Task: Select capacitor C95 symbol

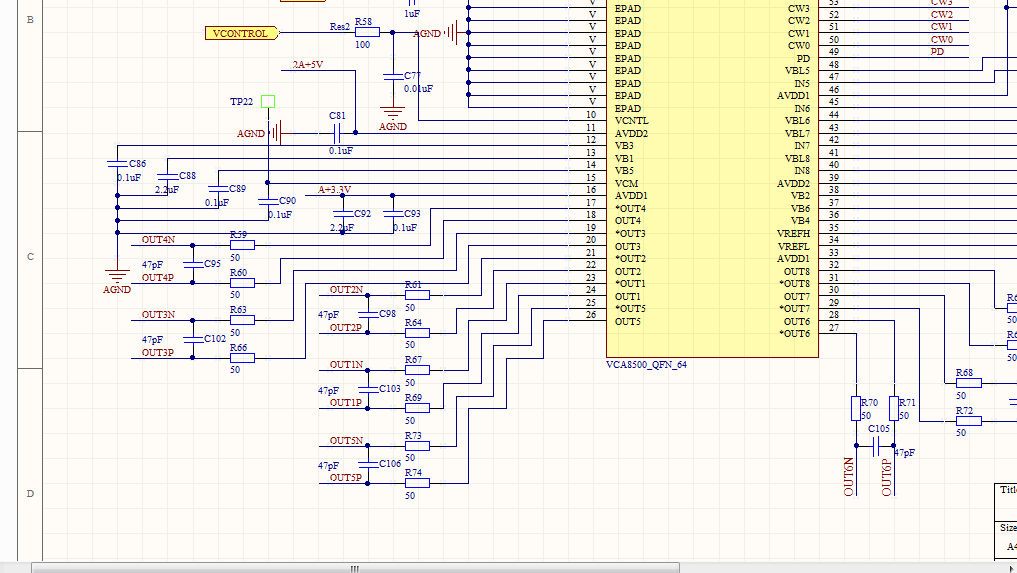Action: tap(192, 264)
